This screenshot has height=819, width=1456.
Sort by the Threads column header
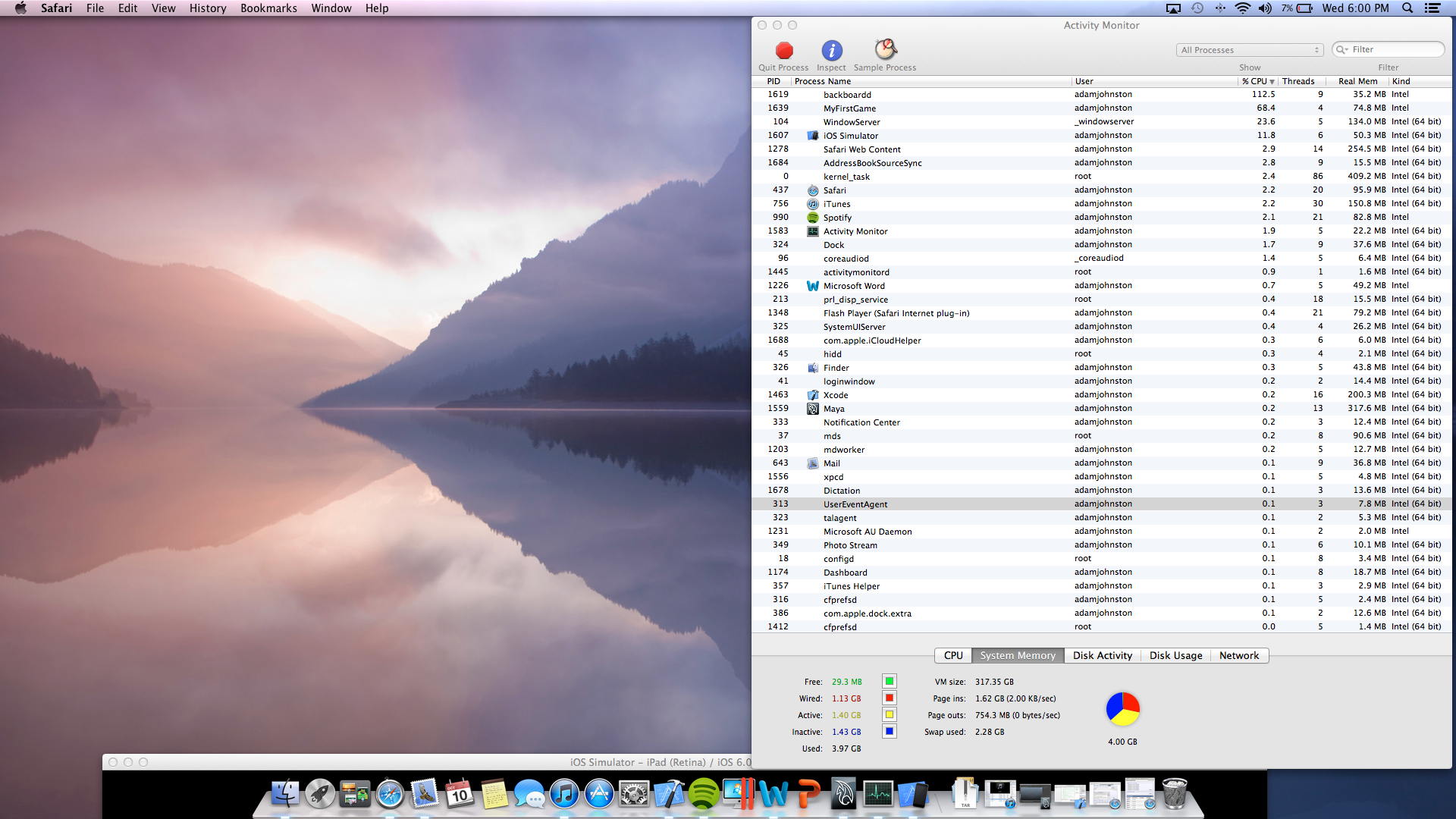1302,81
